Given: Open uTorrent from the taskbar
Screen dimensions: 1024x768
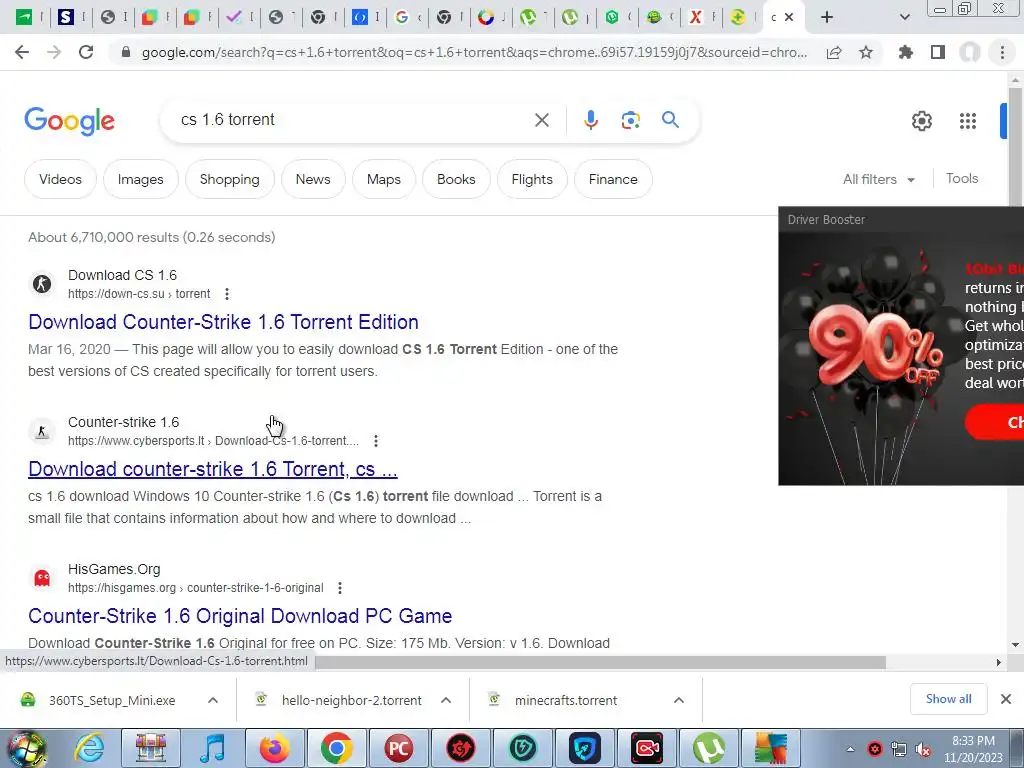Looking at the screenshot, I should (x=709, y=748).
